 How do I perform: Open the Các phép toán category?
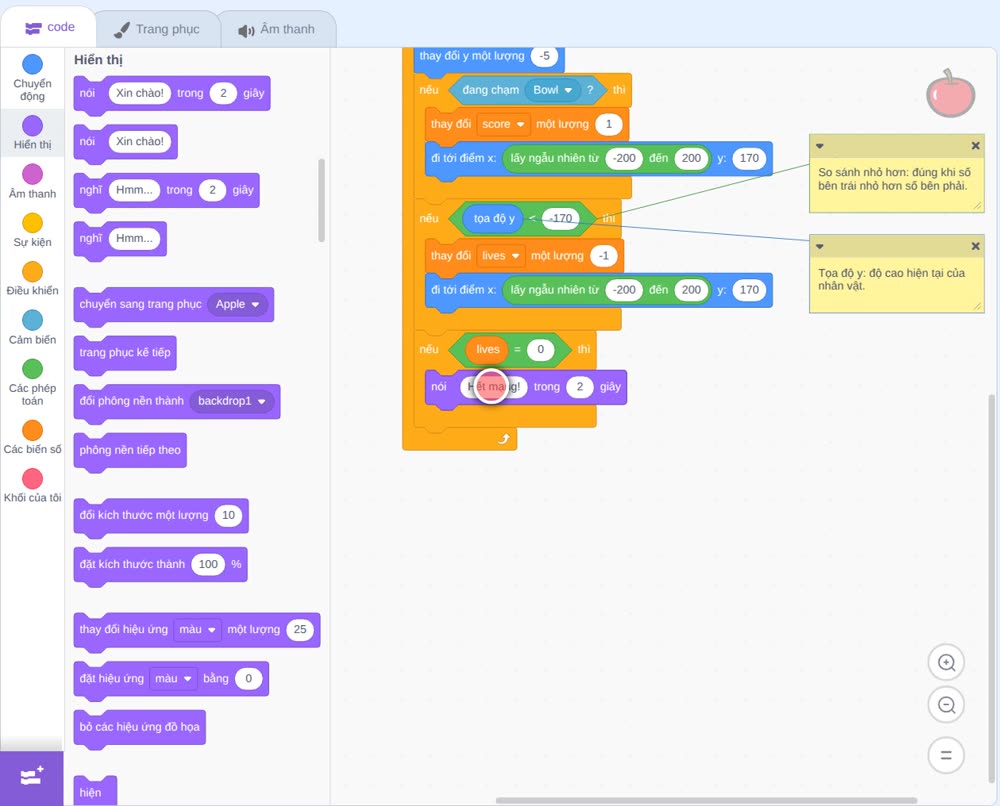coord(33,383)
